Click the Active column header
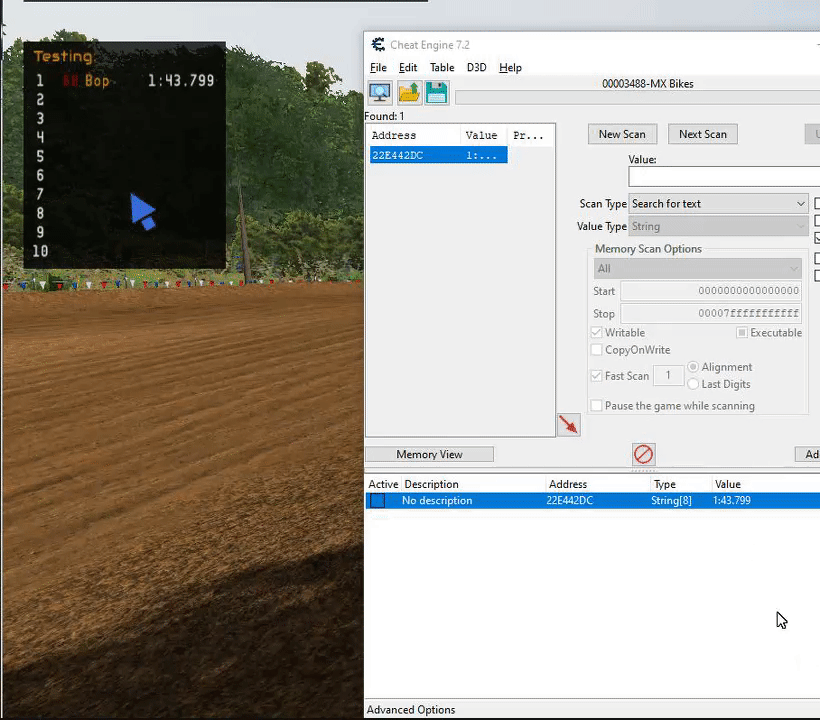Screen dimensions: 820x720 pos(383,484)
